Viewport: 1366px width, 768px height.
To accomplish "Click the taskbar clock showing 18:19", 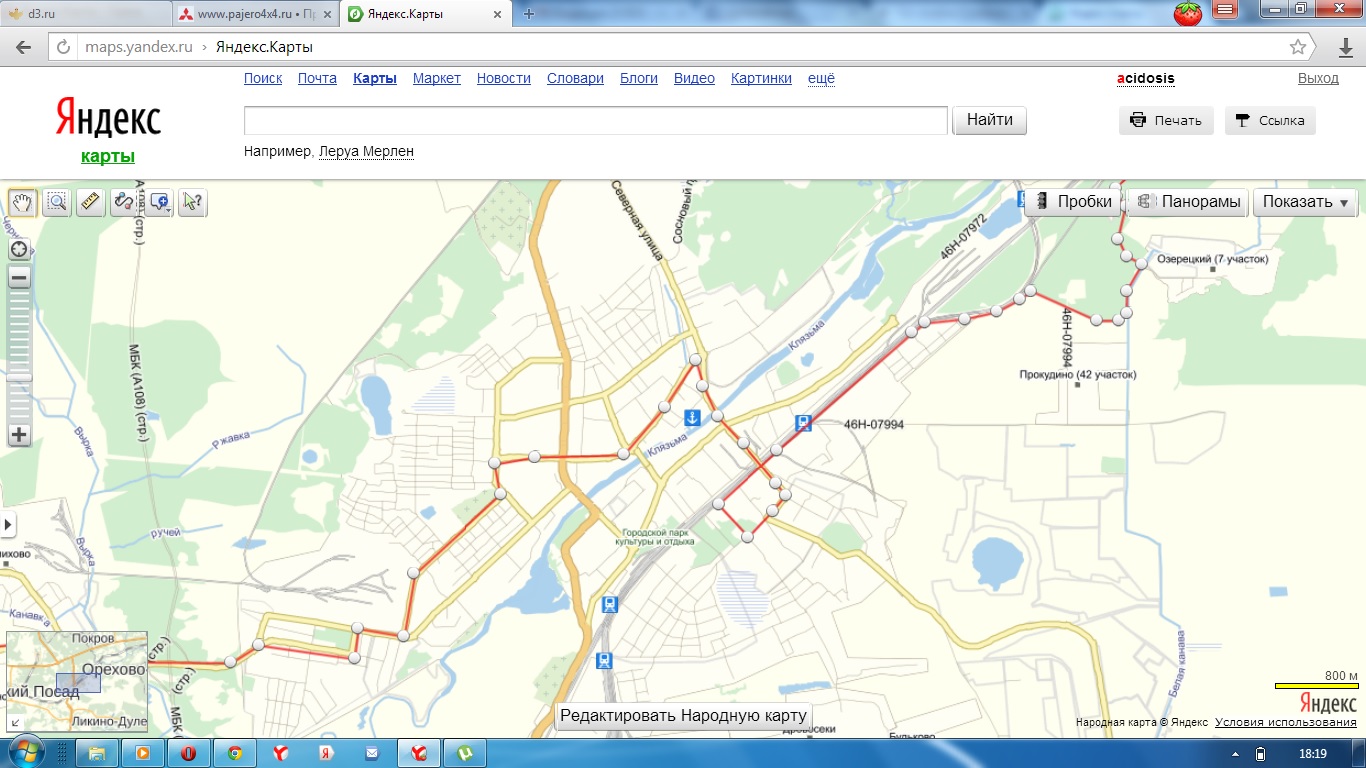I will pos(1314,754).
